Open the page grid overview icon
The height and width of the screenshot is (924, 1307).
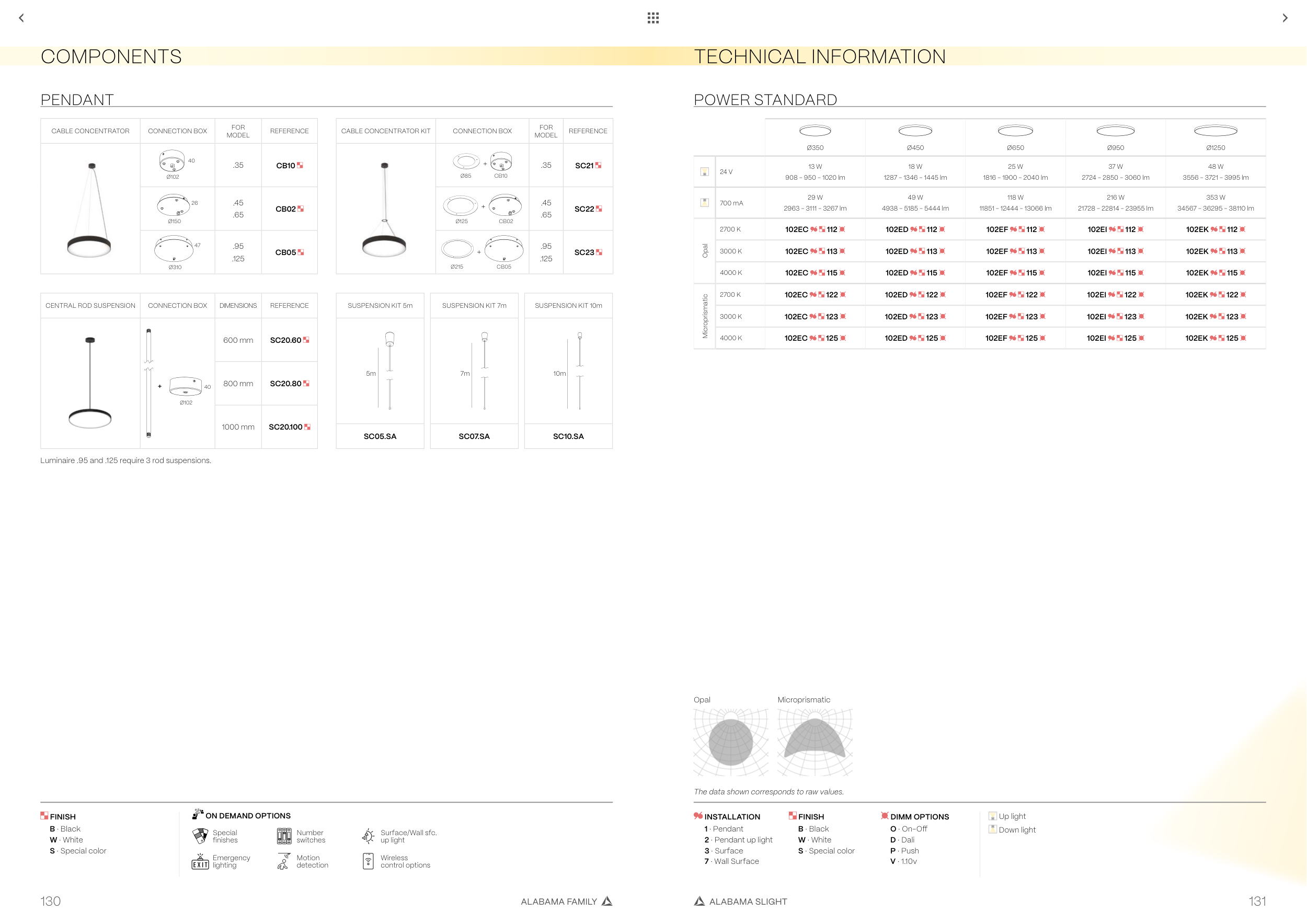pos(653,18)
